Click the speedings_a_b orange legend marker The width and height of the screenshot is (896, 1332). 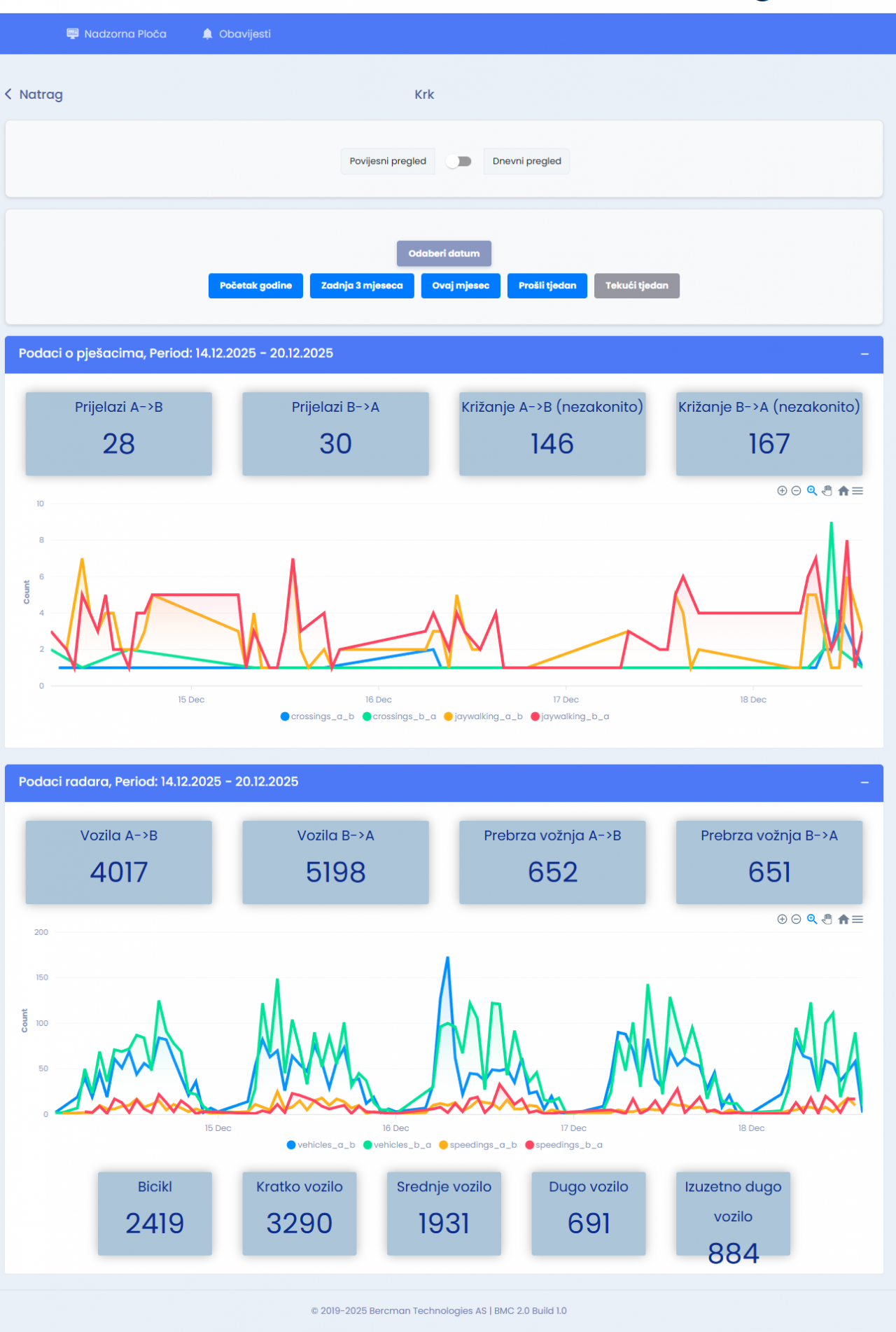(443, 1145)
